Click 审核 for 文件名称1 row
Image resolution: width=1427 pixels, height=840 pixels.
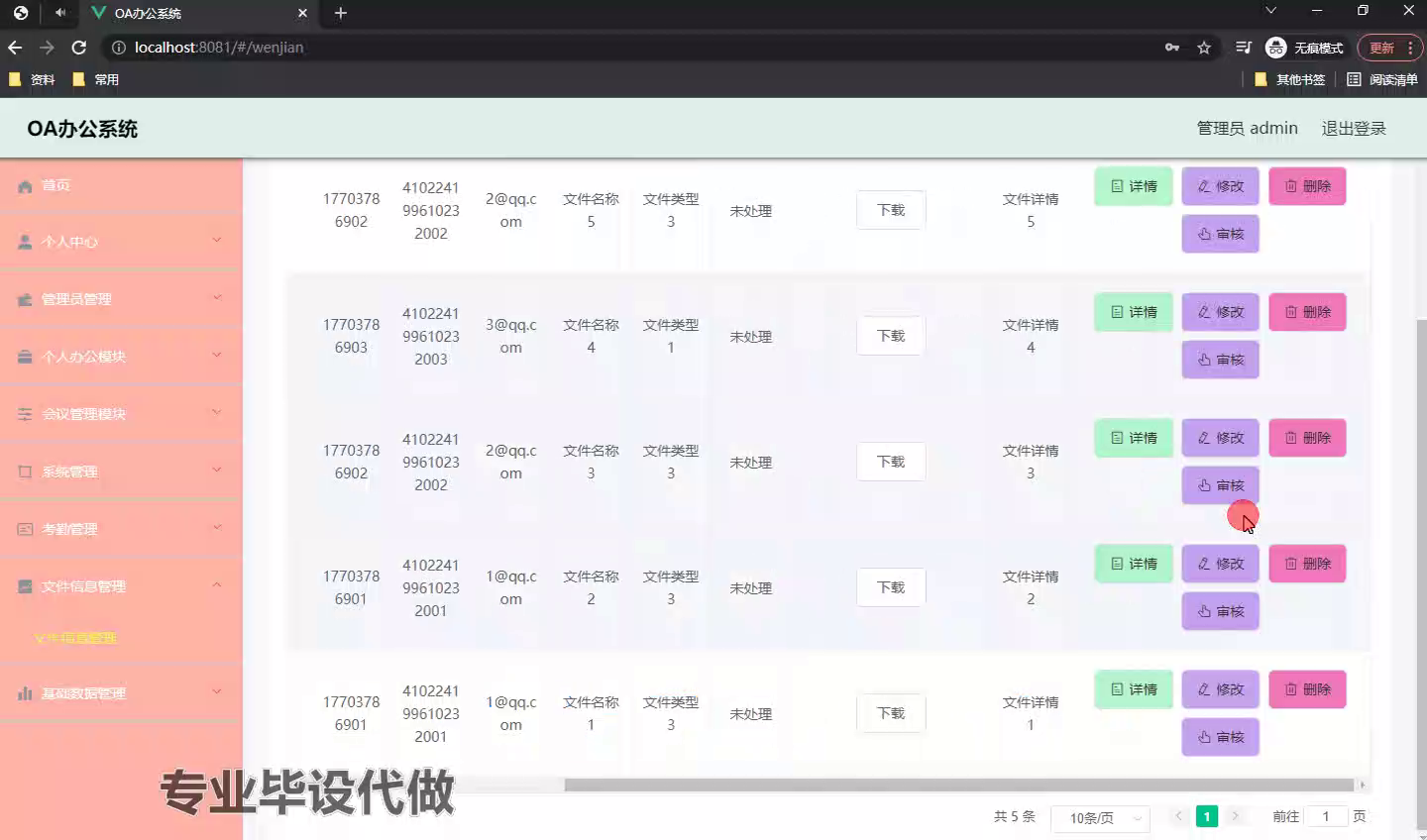(x=1220, y=737)
